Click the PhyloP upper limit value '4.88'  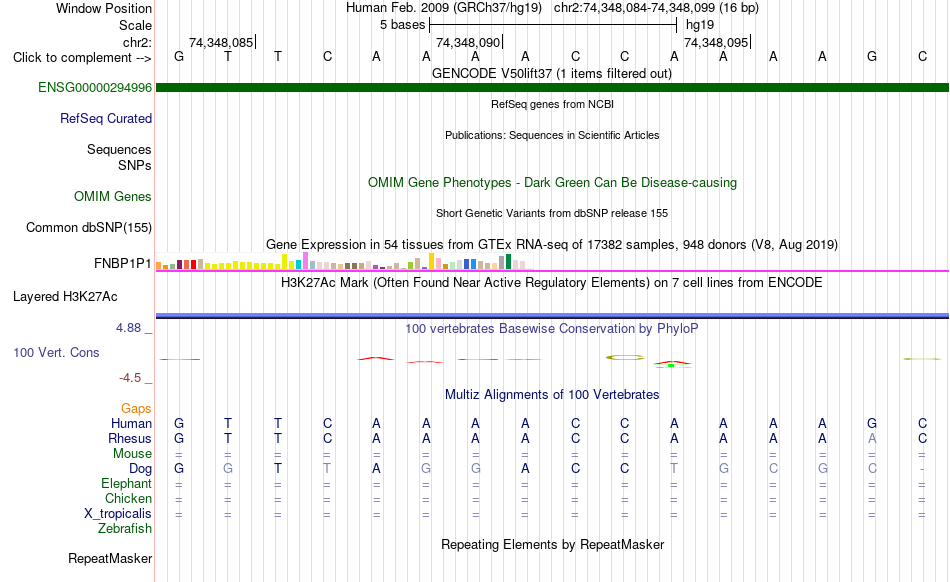128,328
